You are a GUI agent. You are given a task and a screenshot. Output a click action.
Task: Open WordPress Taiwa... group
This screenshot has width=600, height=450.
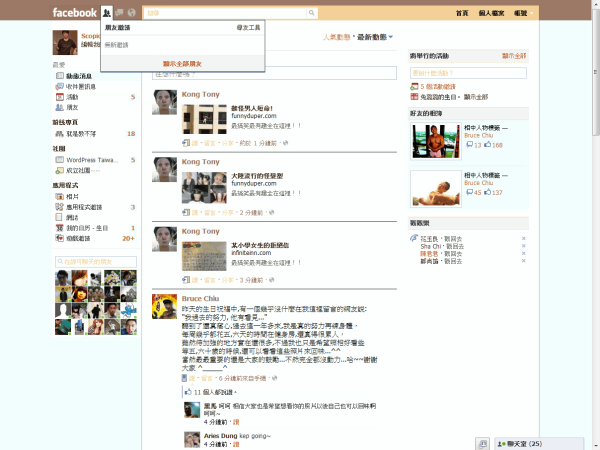[92, 160]
